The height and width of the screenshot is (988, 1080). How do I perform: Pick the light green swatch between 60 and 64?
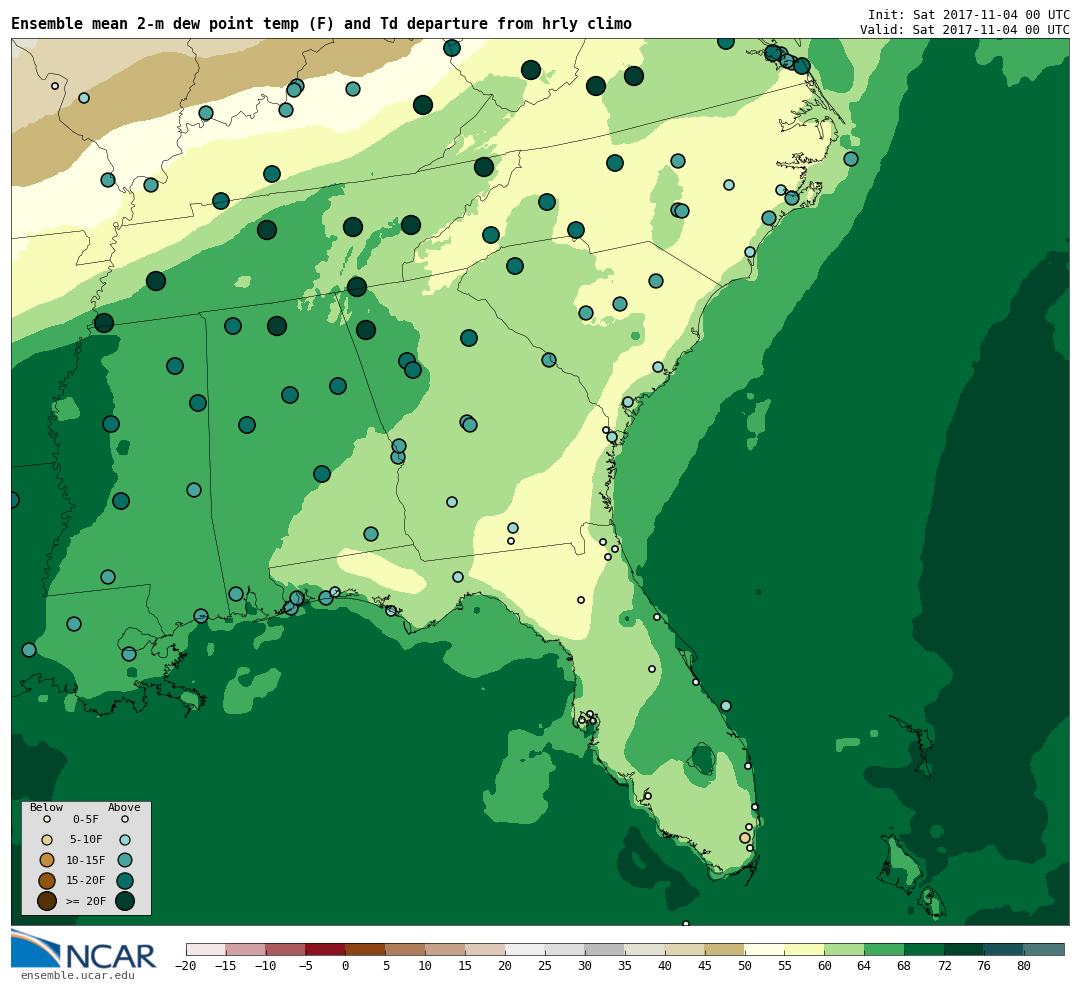[845, 949]
